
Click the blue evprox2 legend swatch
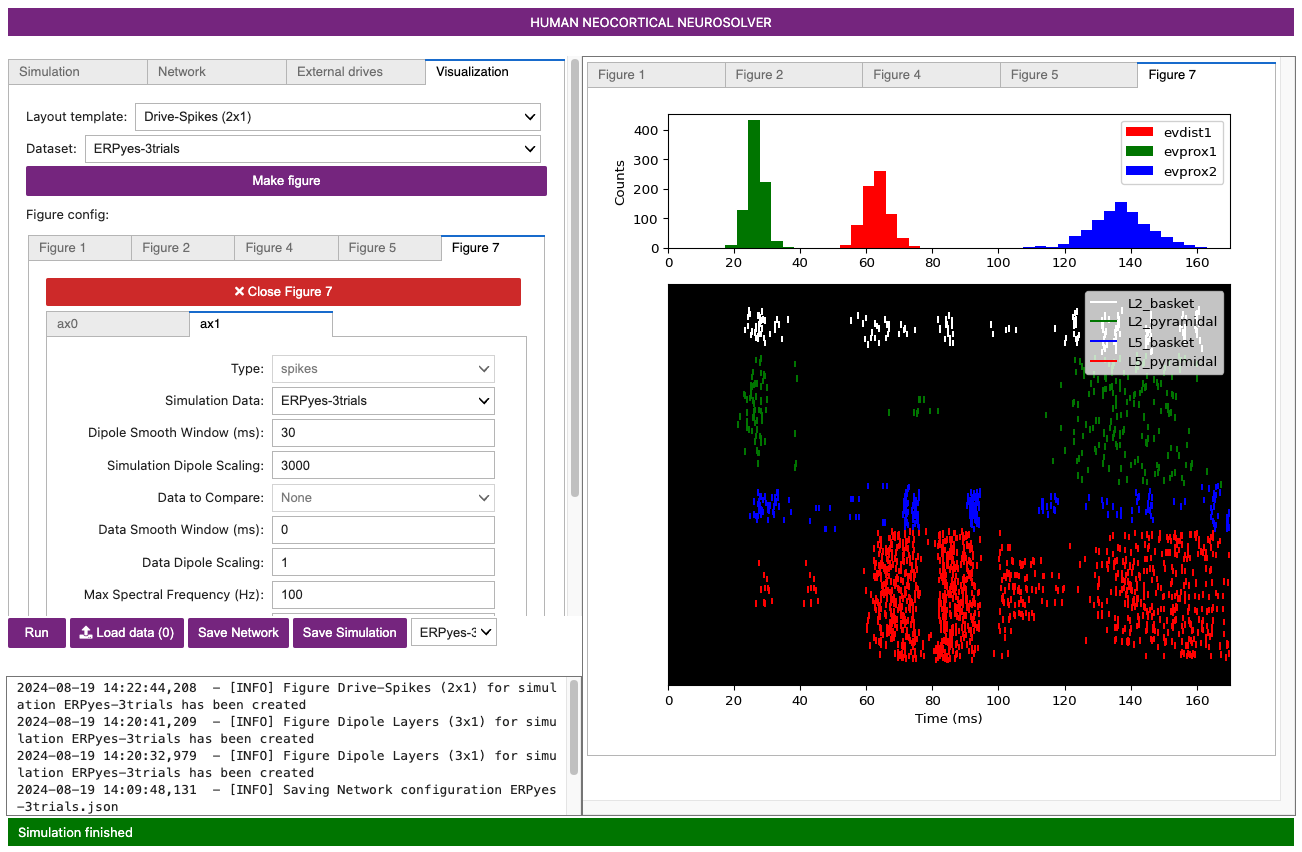(x=1138, y=172)
